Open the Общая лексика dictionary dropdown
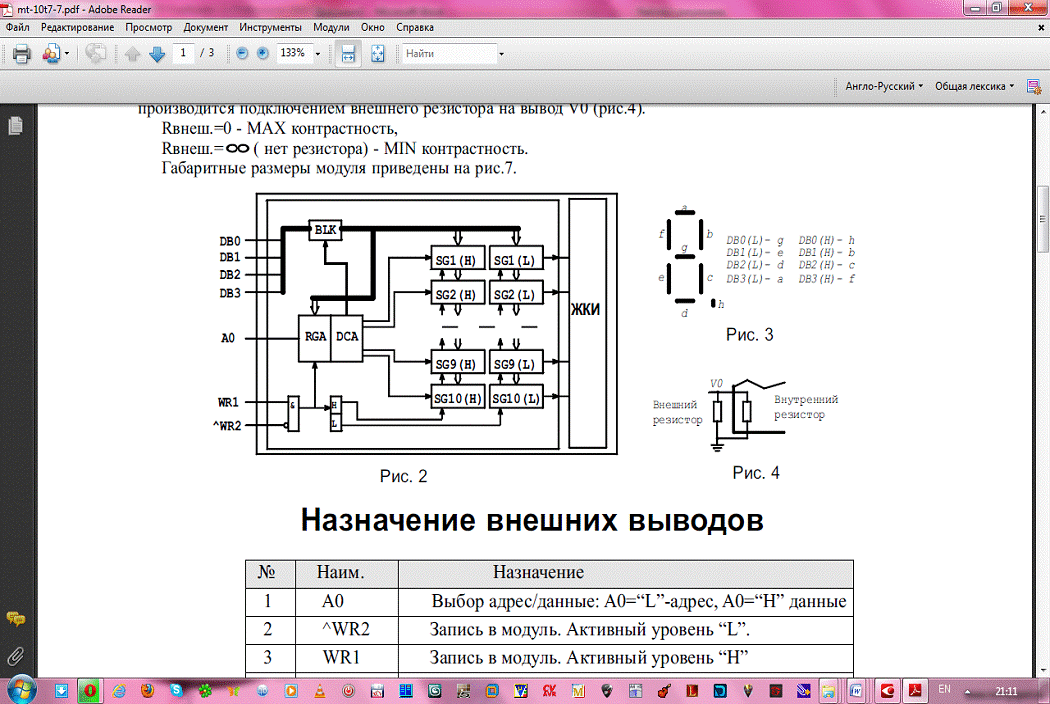Screen dimensions: 1050x704 tap(974, 86)
